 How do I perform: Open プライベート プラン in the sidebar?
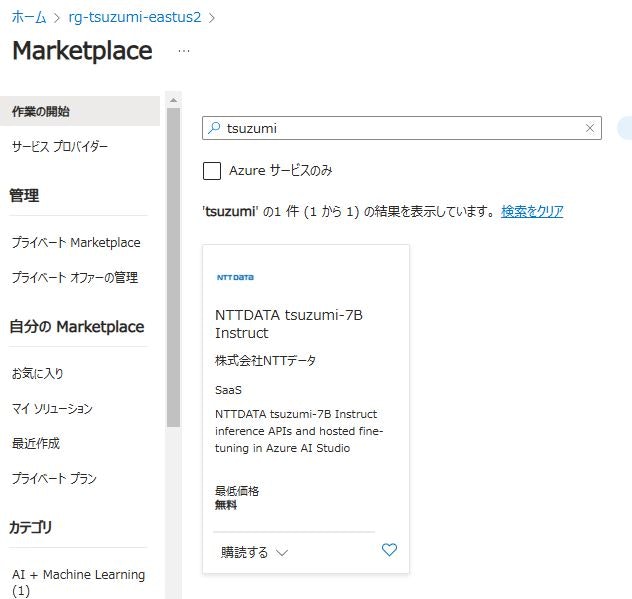click(54, 478)
